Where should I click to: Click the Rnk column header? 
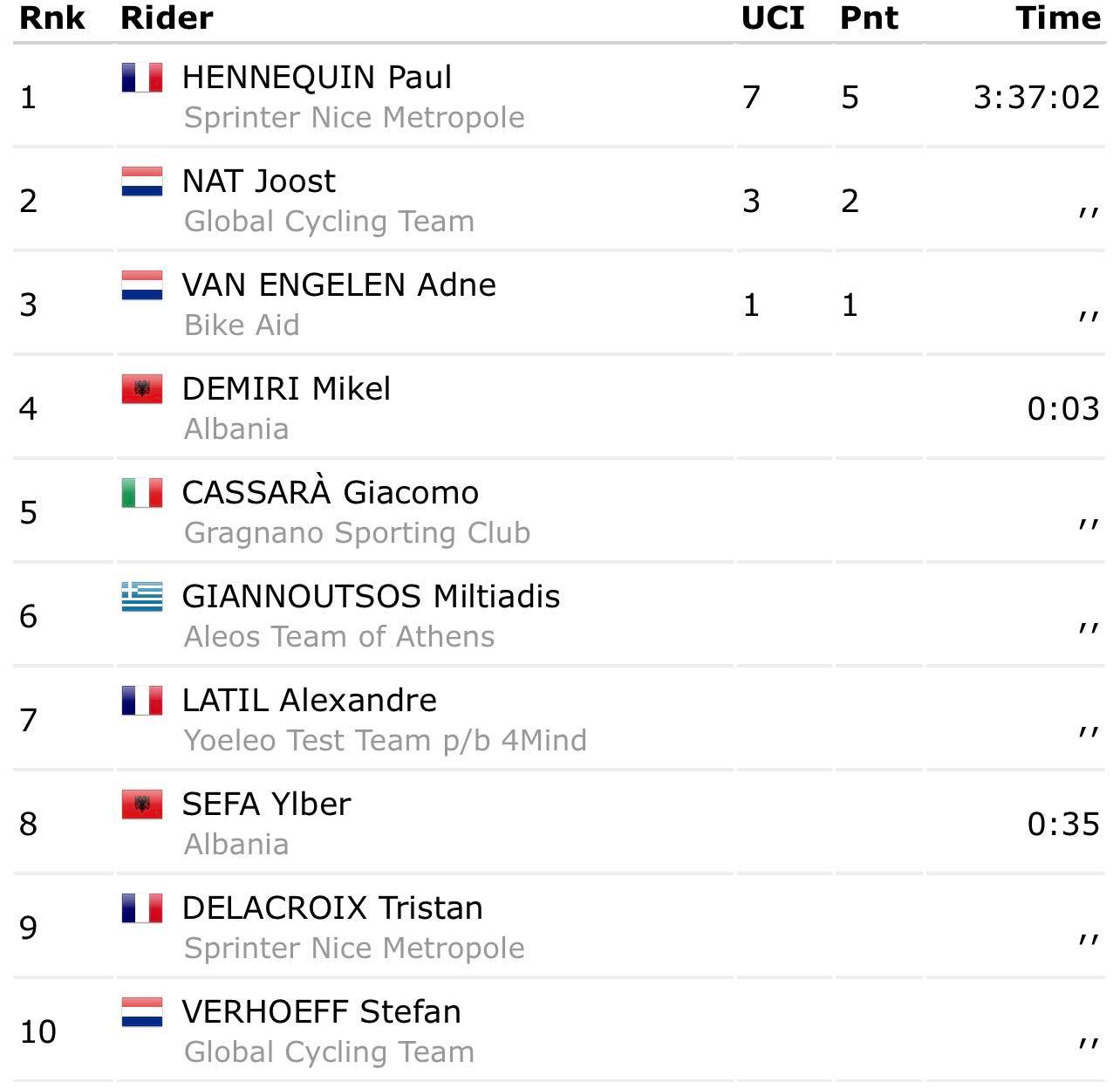[x=52, y=17]
